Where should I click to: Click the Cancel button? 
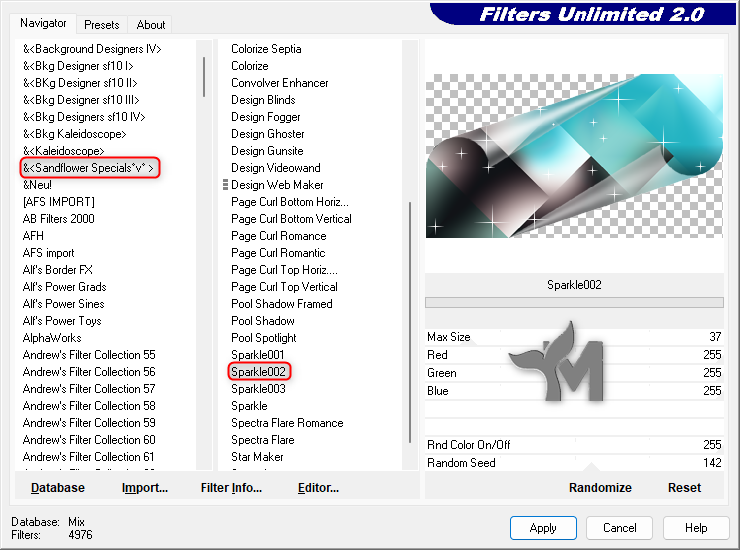620,528
